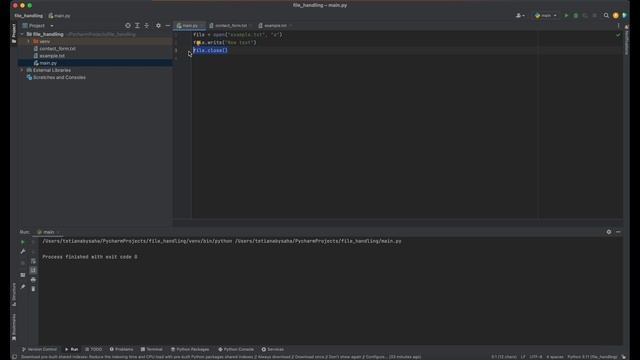
Task: Open Run panel wrench settings icon
Action: tap(22, 251)
